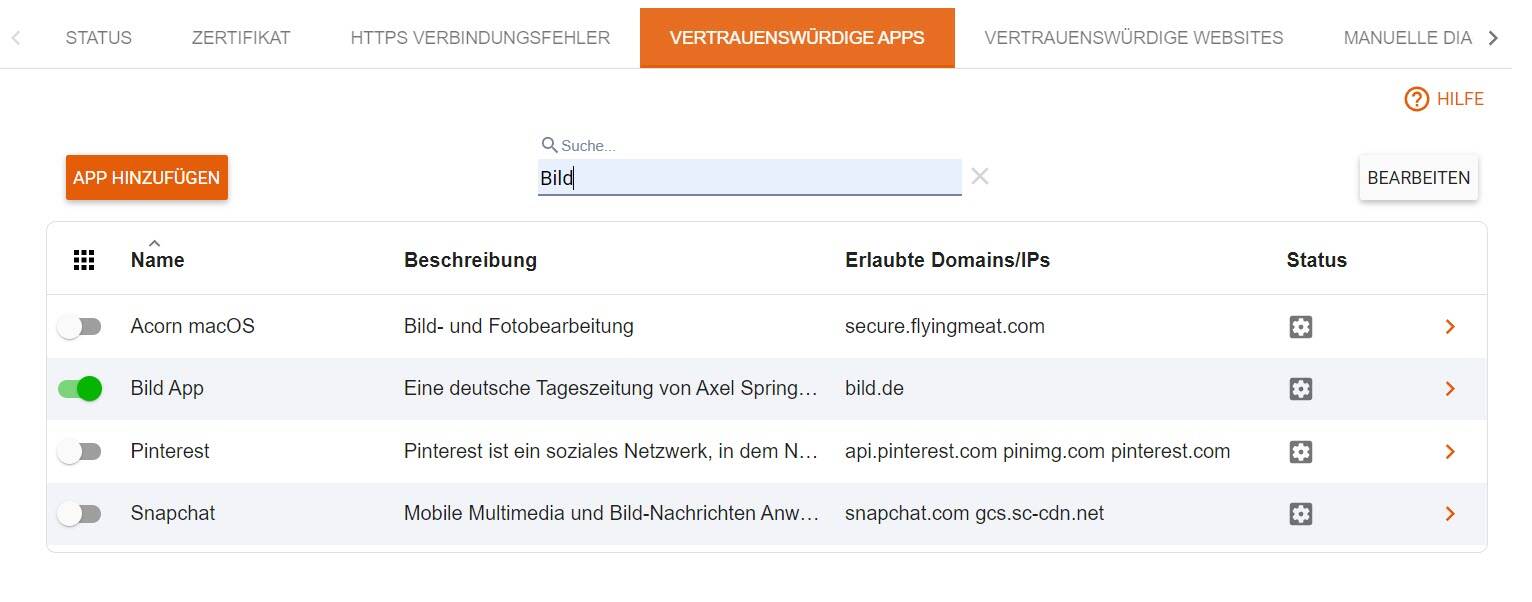Expand the Bild App row details
1532x602 pixels.
pyautogui.click(x=1450, y=389)
